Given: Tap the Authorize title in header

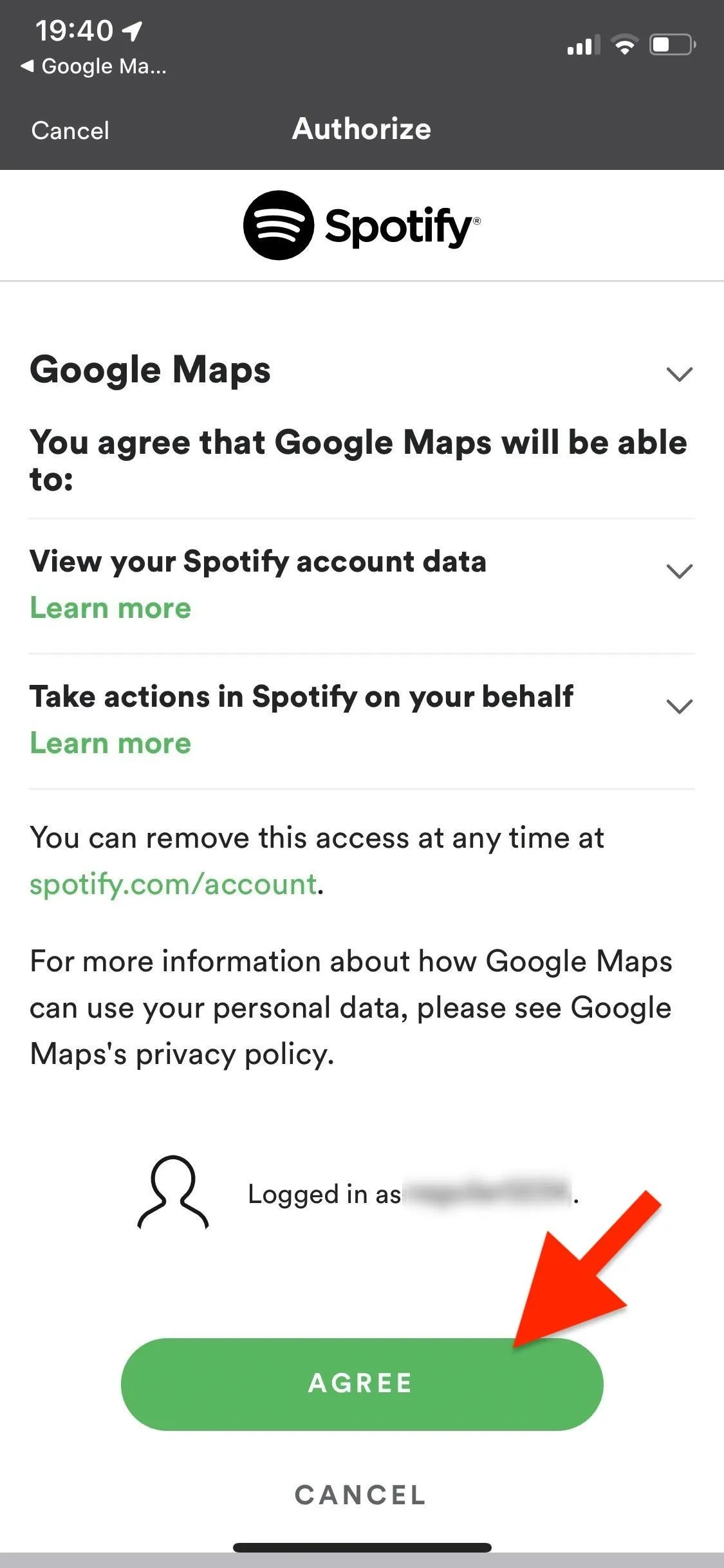Looking at the screenshot, I should [x=362, y=129].
